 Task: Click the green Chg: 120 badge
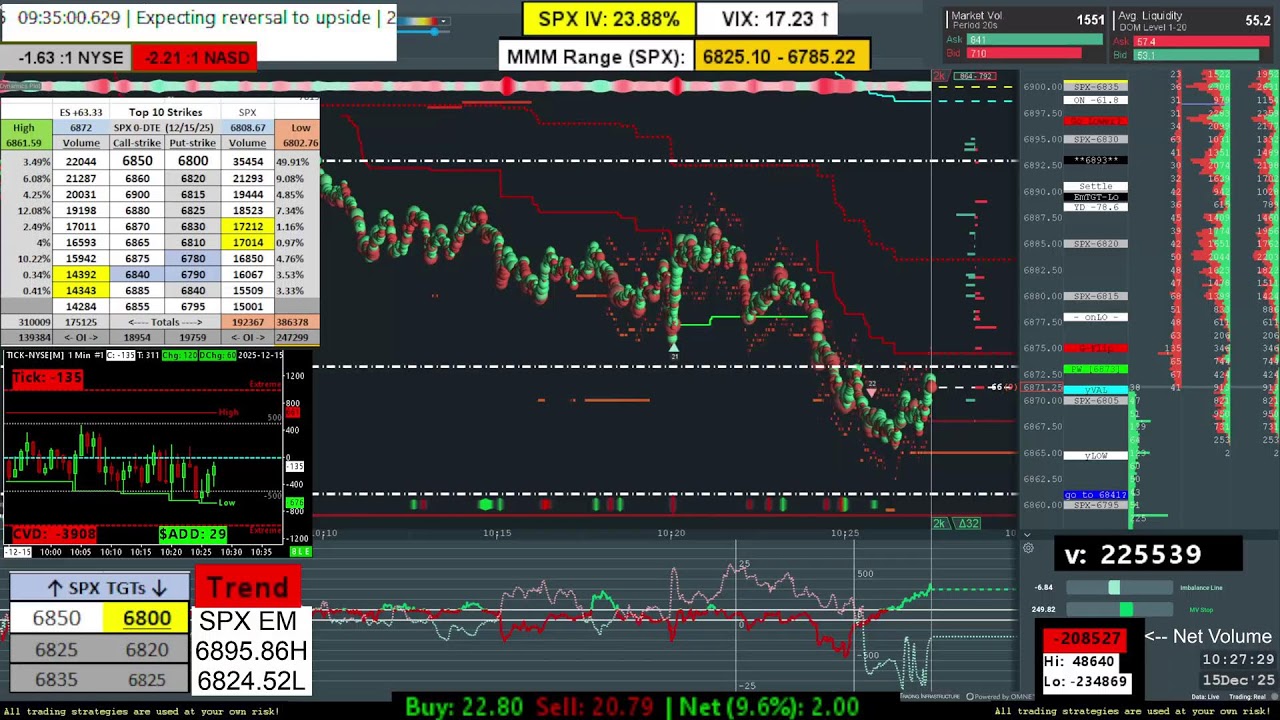[181, 355]
